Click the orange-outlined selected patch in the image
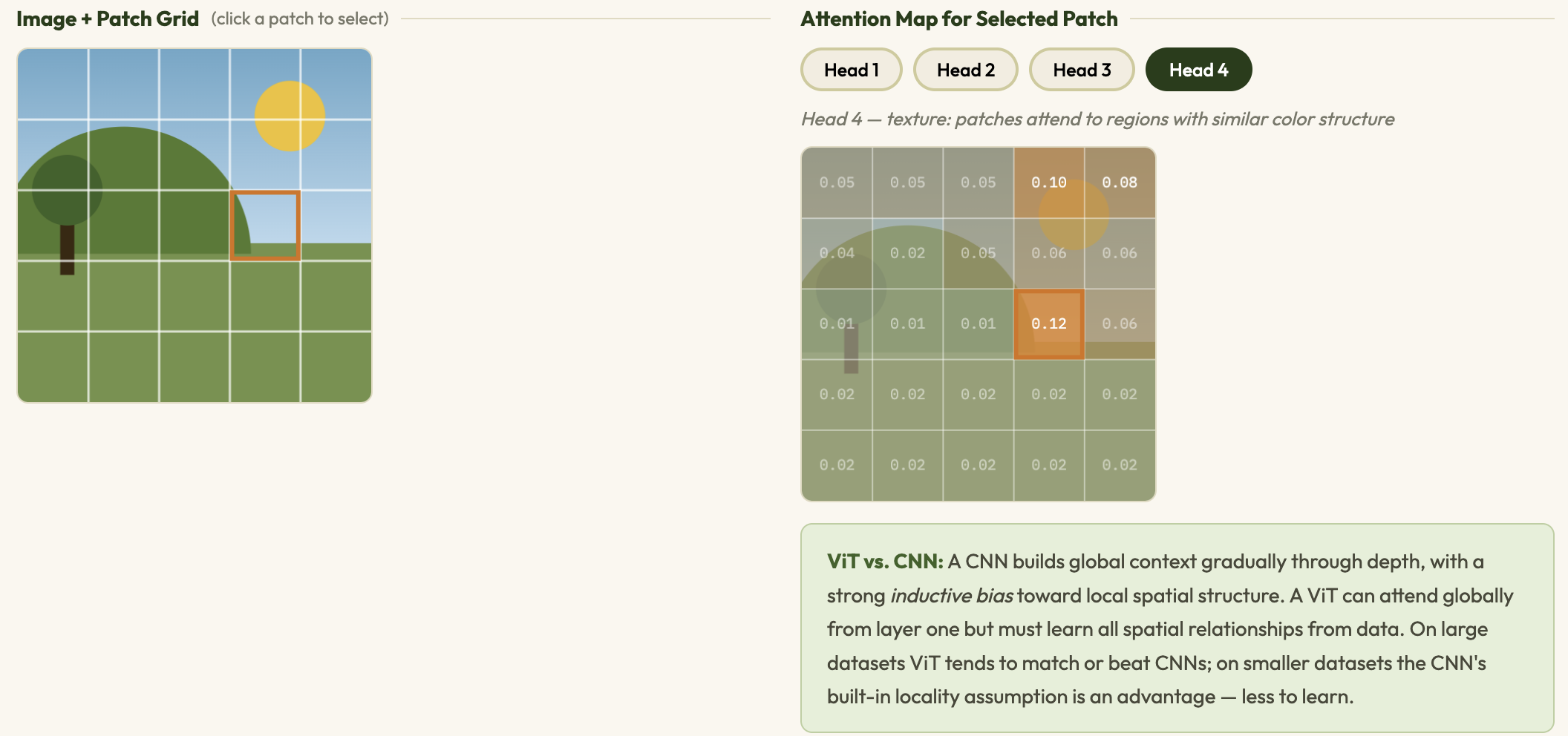Viewport: 1568px width, 736px height. tap(265, 226)
